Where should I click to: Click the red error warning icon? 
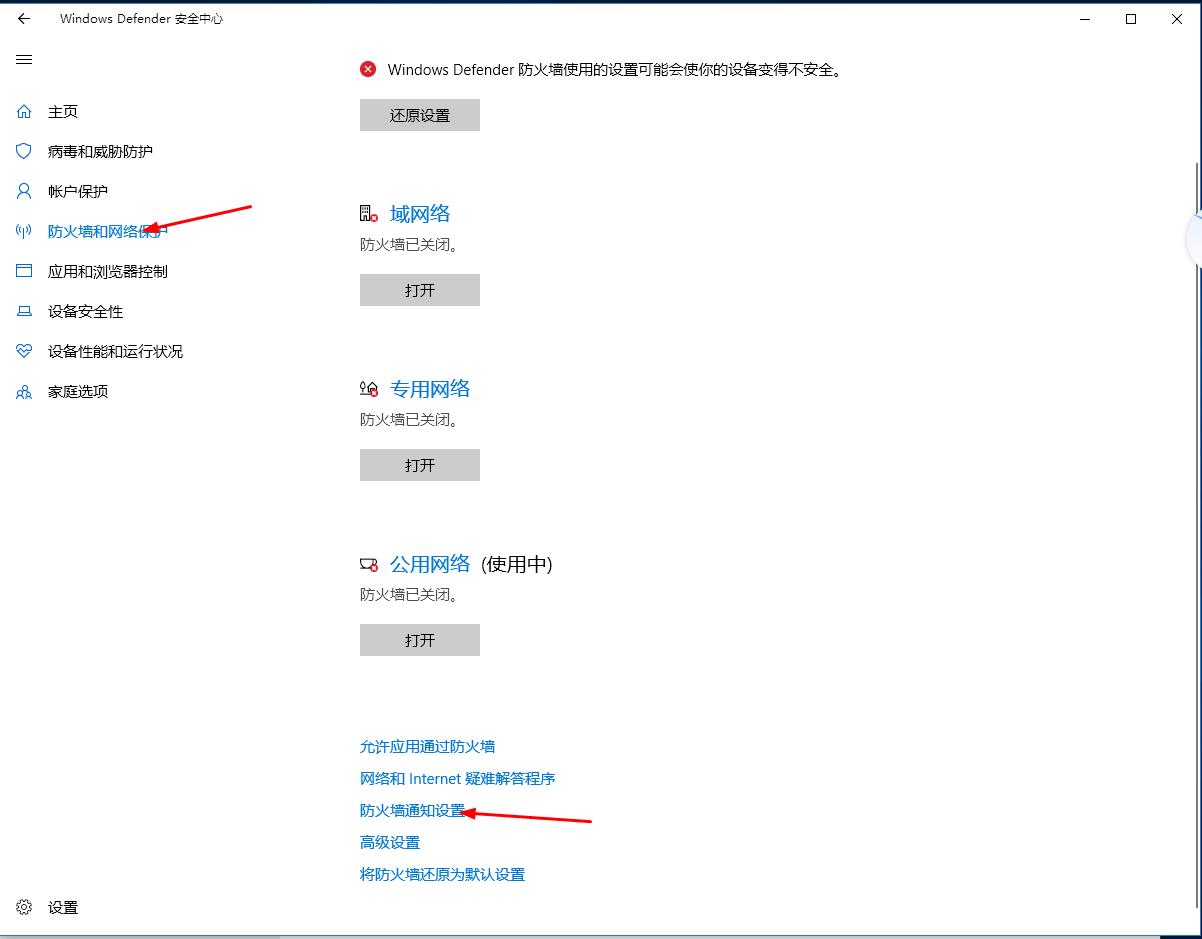369,70
